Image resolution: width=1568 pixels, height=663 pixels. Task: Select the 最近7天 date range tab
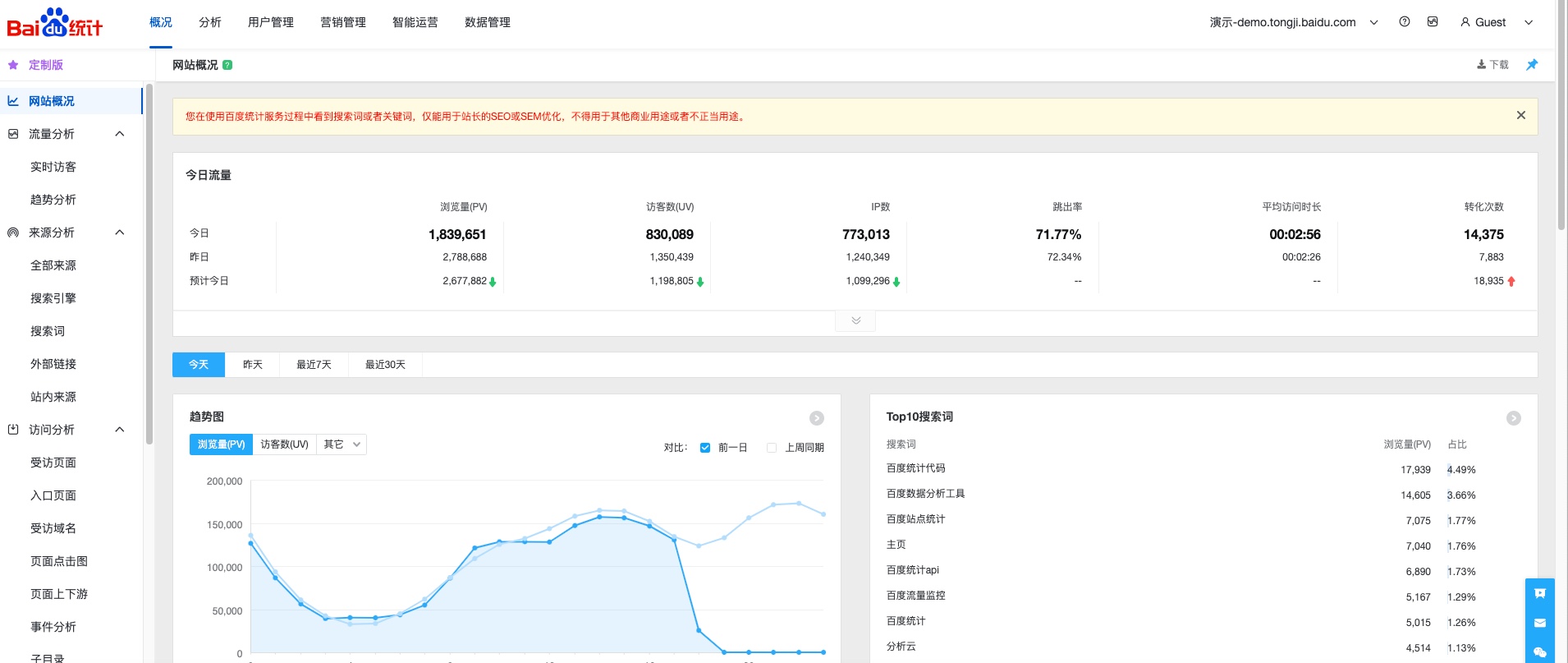pyautogui.click(x=314, y=365)
